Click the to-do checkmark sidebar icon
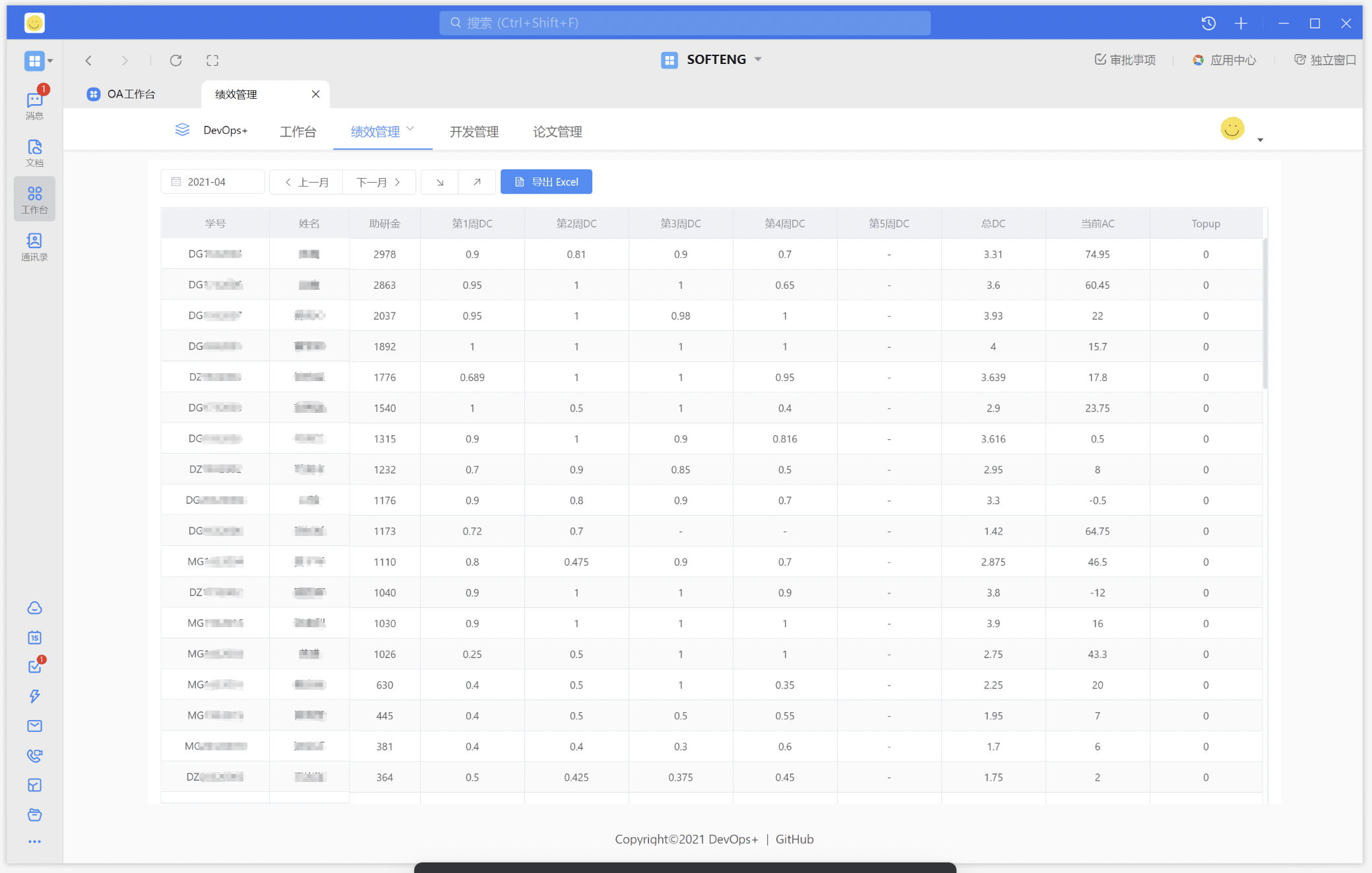This screenshot has width=1372, height=873. tap(34, 667)
